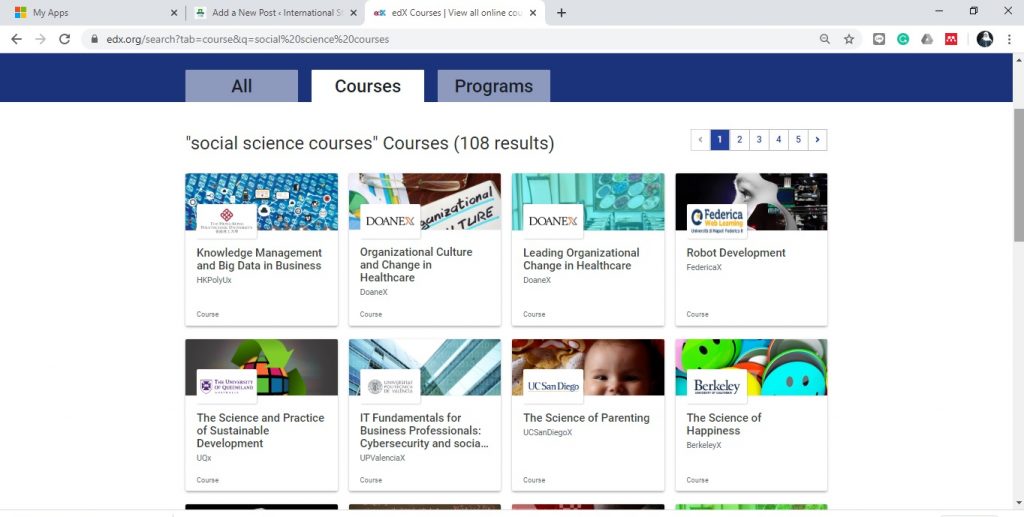
Task: Open the Chrome profile avatar
Action: (x=985, y=39)
